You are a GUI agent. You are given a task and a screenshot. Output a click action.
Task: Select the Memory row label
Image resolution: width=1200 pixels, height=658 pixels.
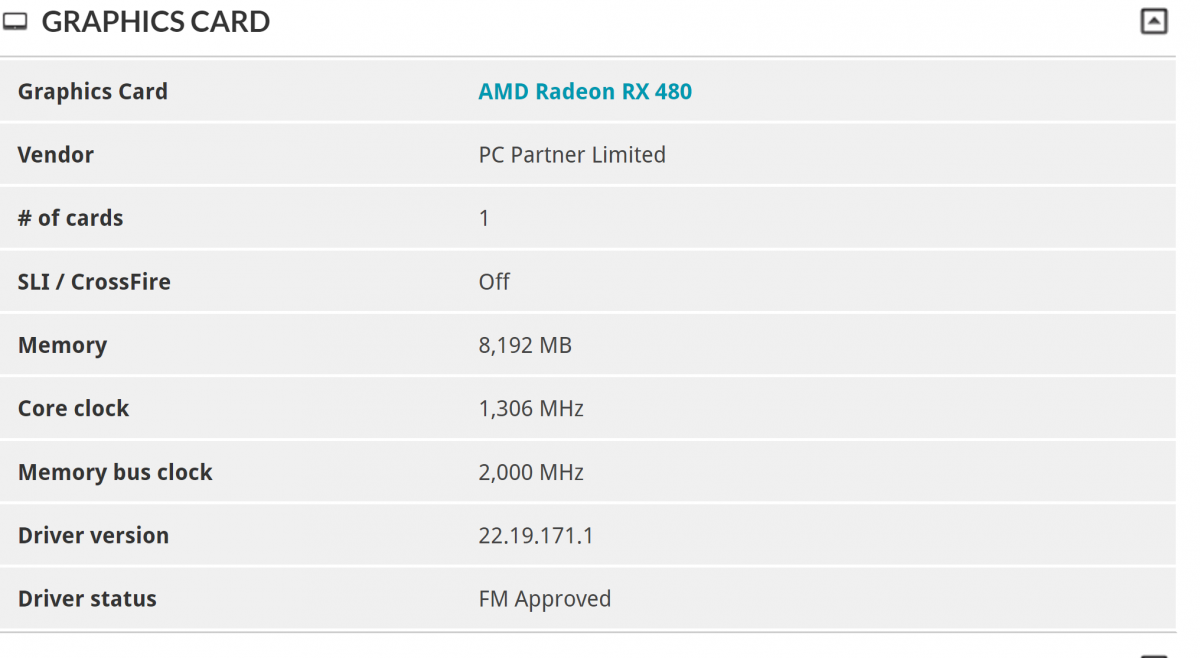pos(62,345)
